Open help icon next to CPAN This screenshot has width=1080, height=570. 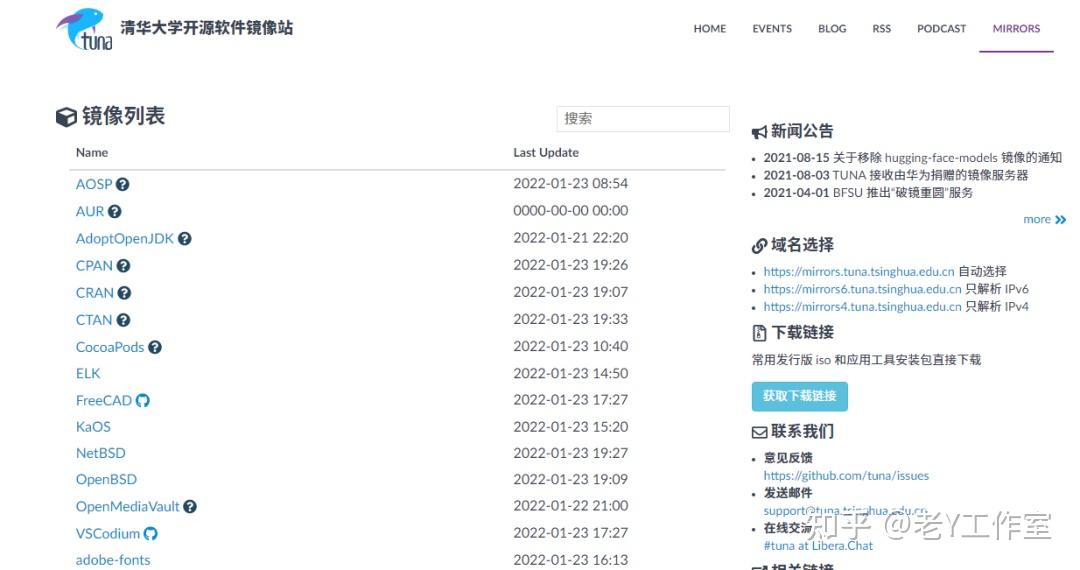123,266
